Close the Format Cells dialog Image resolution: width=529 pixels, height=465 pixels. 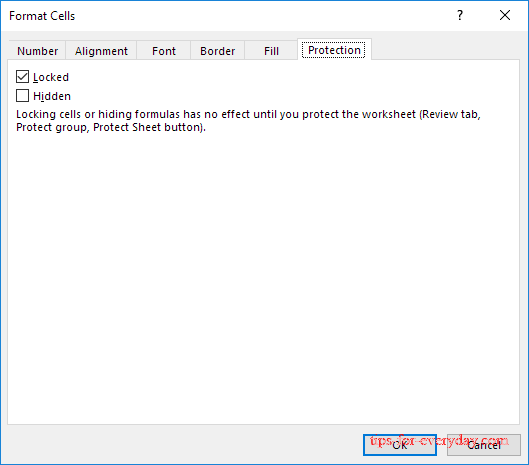(x=505, y=15)
